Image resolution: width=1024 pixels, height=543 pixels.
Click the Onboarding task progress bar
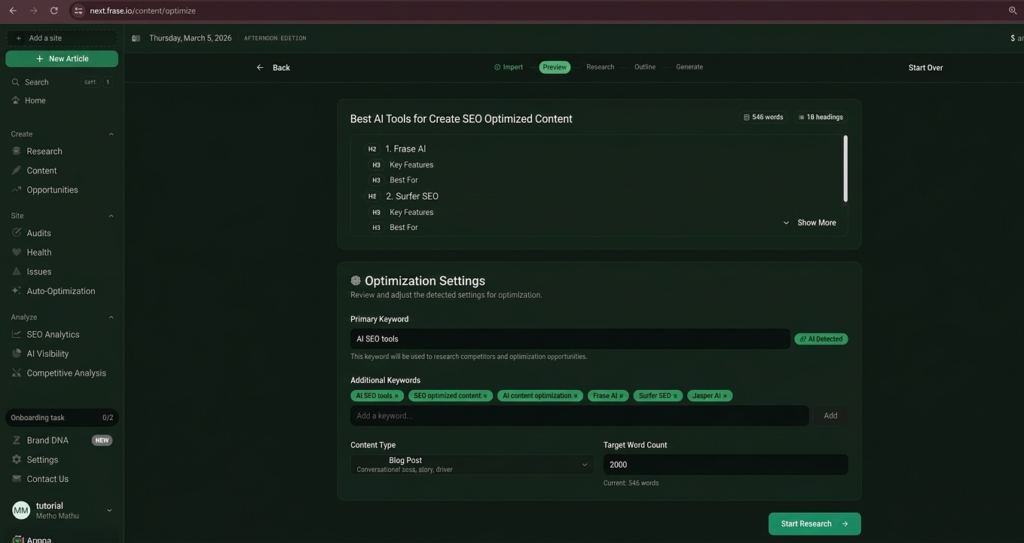pos(62,418)
